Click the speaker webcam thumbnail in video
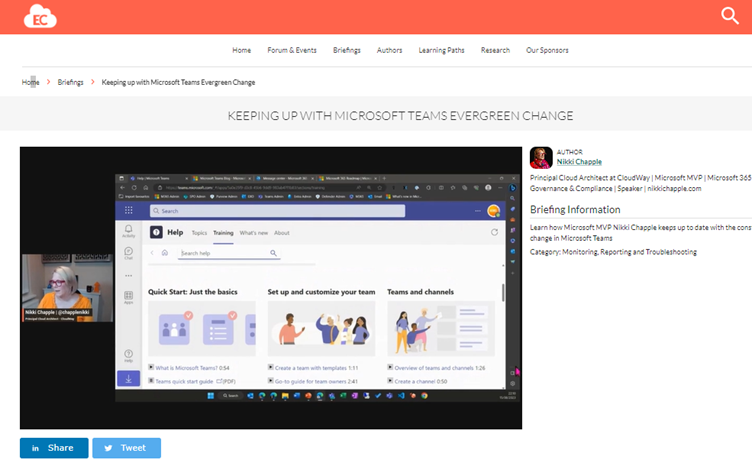This screenshot has width=752, height=463. [67, 287]
